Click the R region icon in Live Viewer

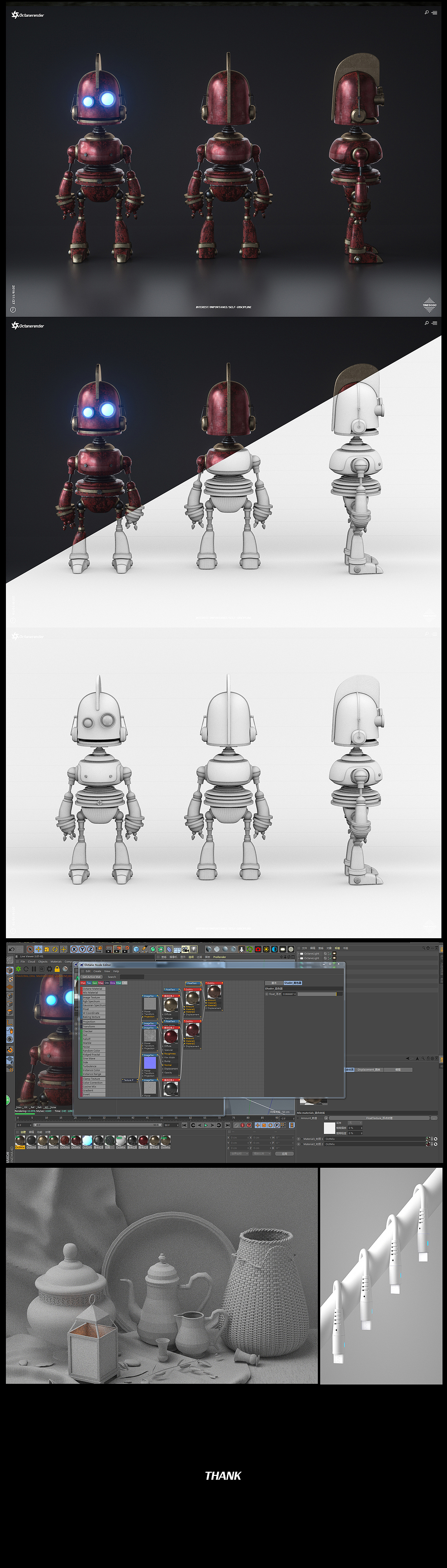tap(42, 969)
